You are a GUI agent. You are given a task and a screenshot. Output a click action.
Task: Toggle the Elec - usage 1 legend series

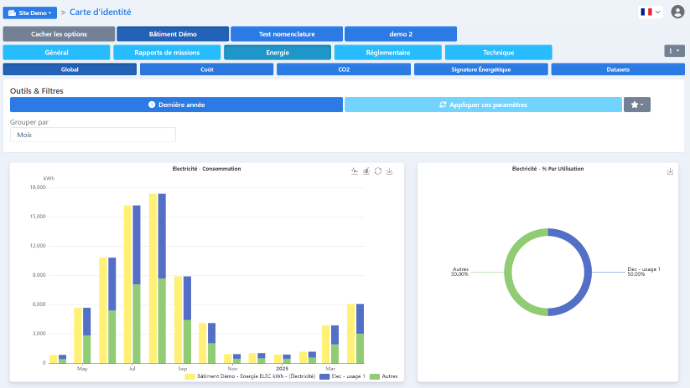[342, 377]
